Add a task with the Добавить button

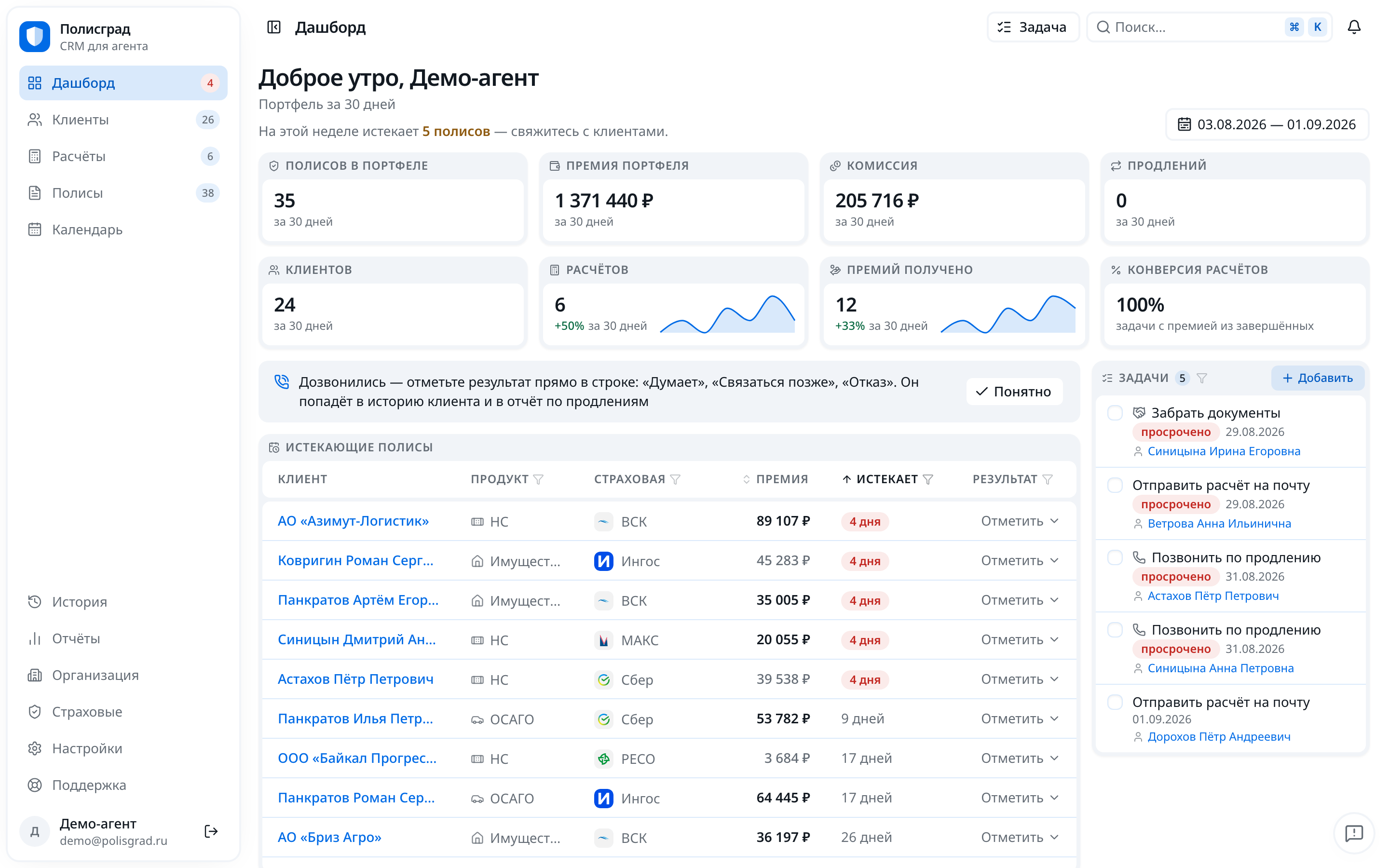click(x=1317, y=379)
